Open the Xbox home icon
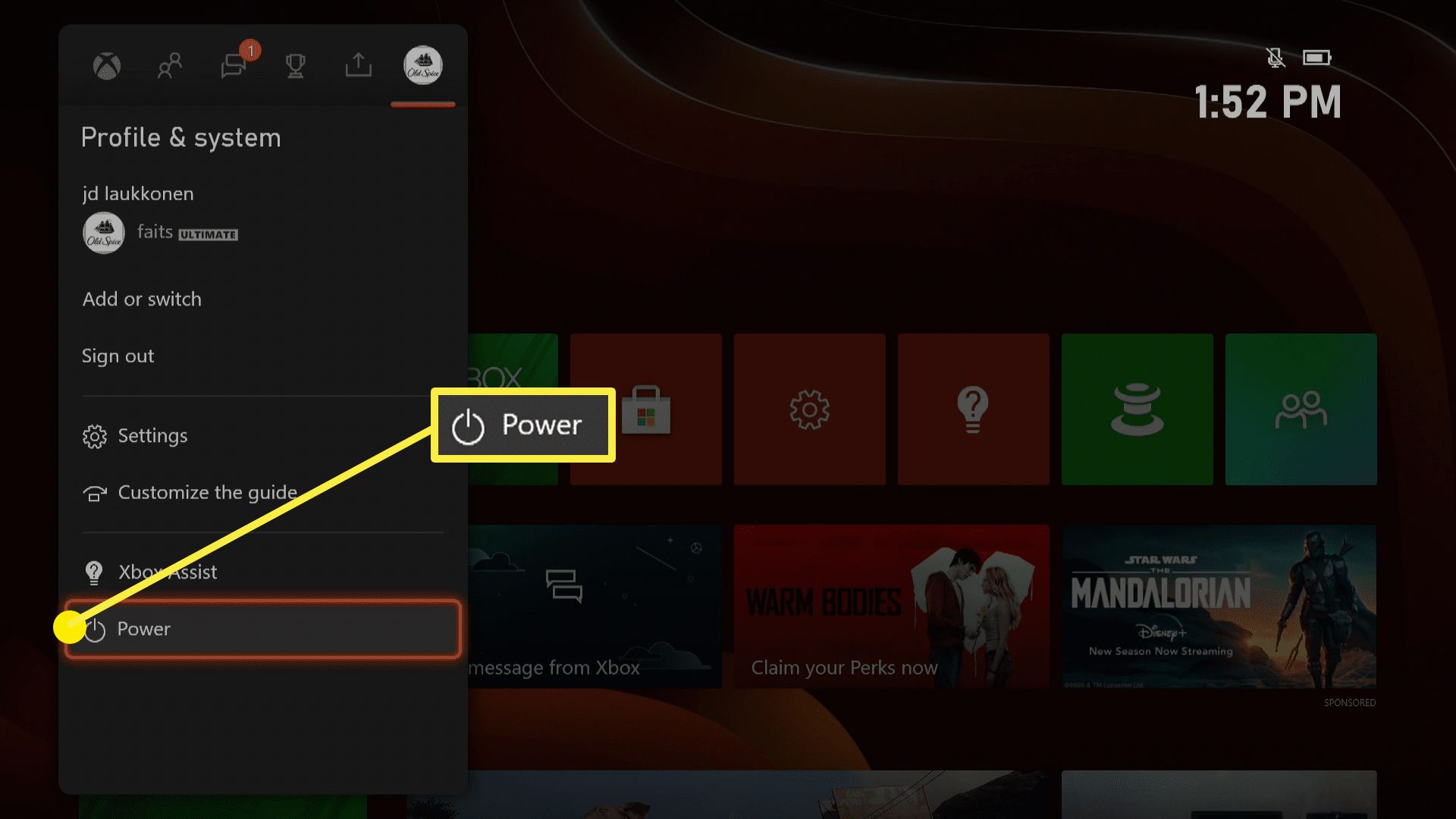Image resolution: width=1456 pixels, height=819 pixels. coord(107,66)
